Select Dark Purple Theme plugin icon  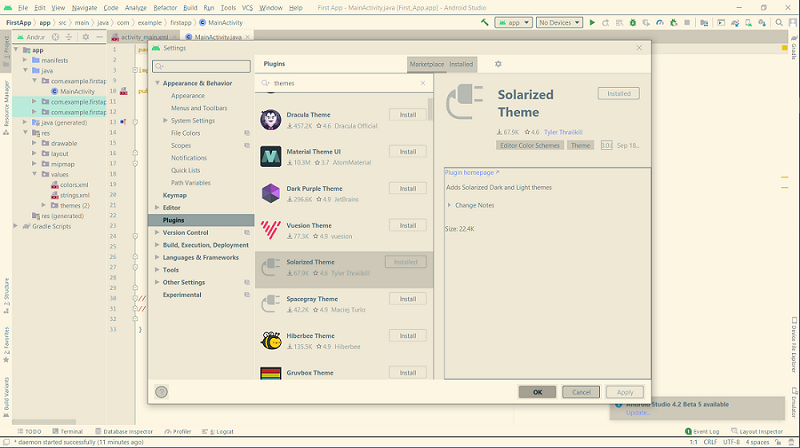click(270, 193)
